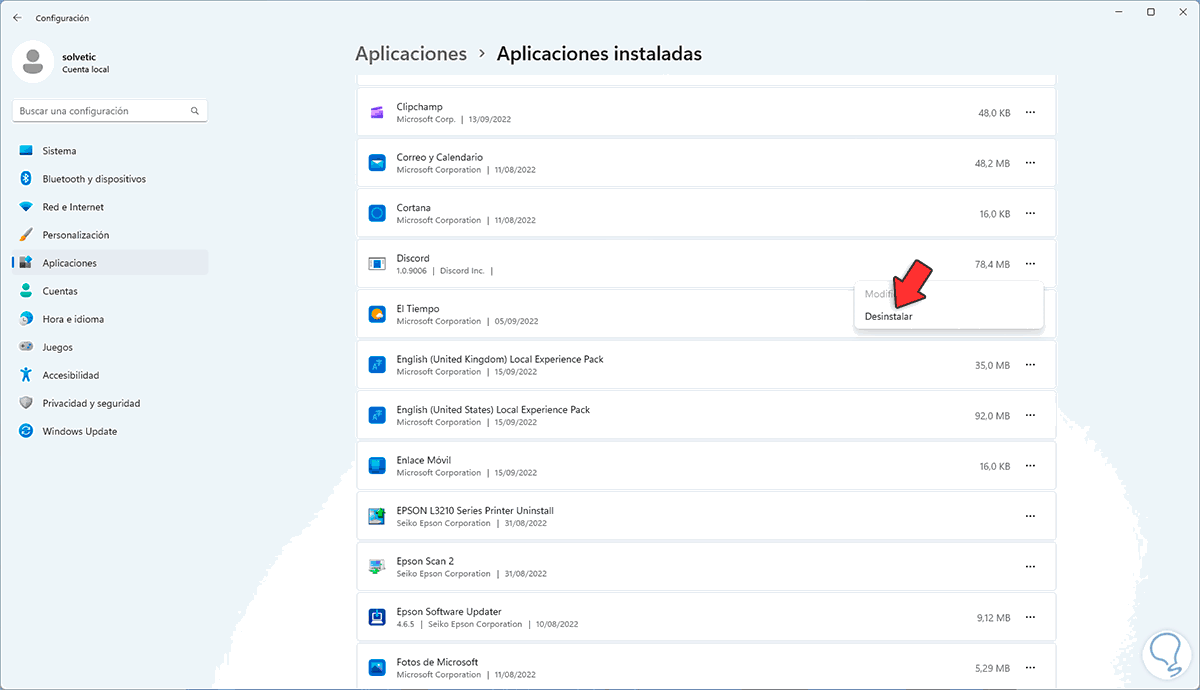Click the EPSON L3210 printer uninstall icon
The width and height of the screenshot is (1200, 690).
click(x=377, y=516)
